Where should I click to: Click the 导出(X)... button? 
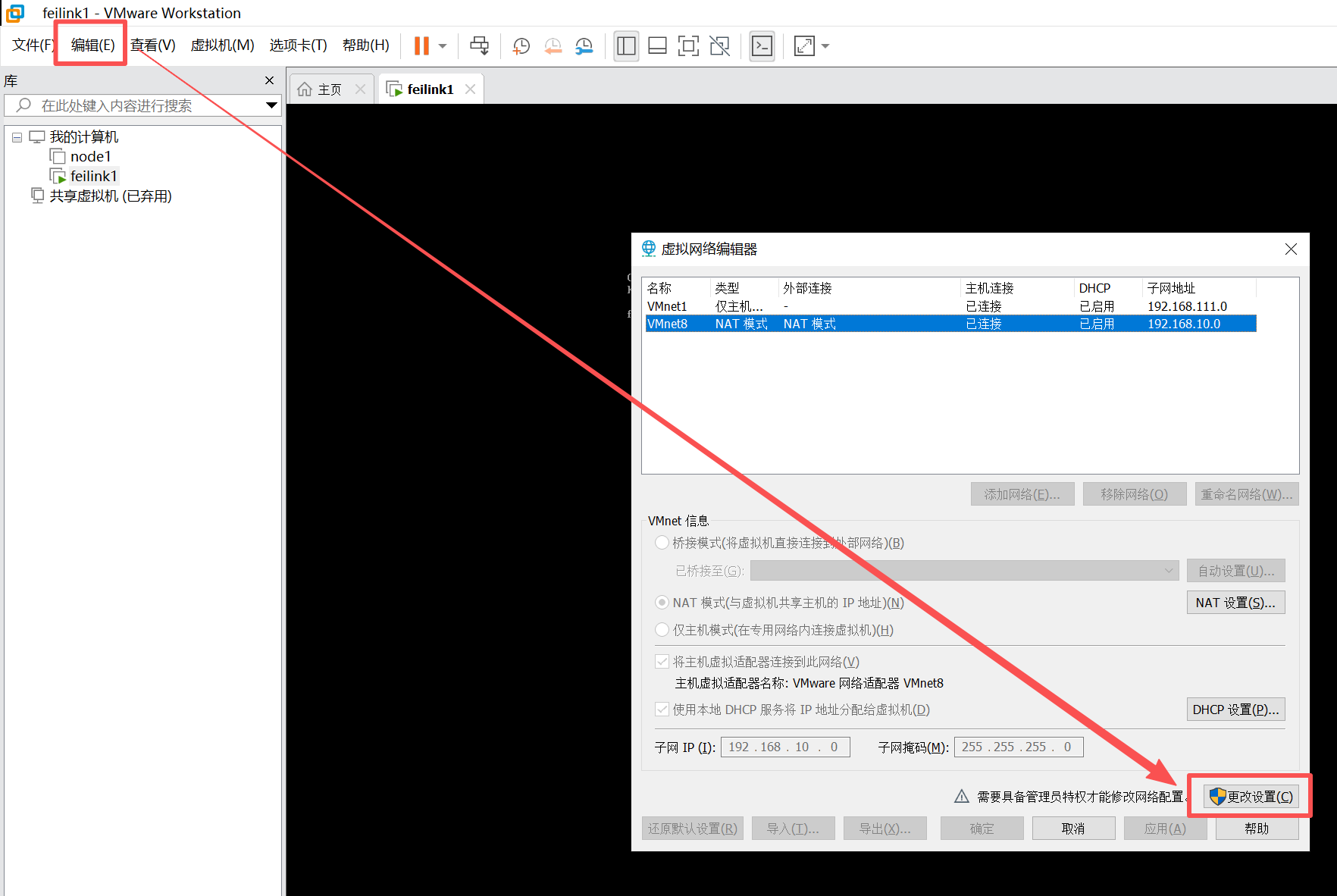pyautogui.click(x=885, y=829)
